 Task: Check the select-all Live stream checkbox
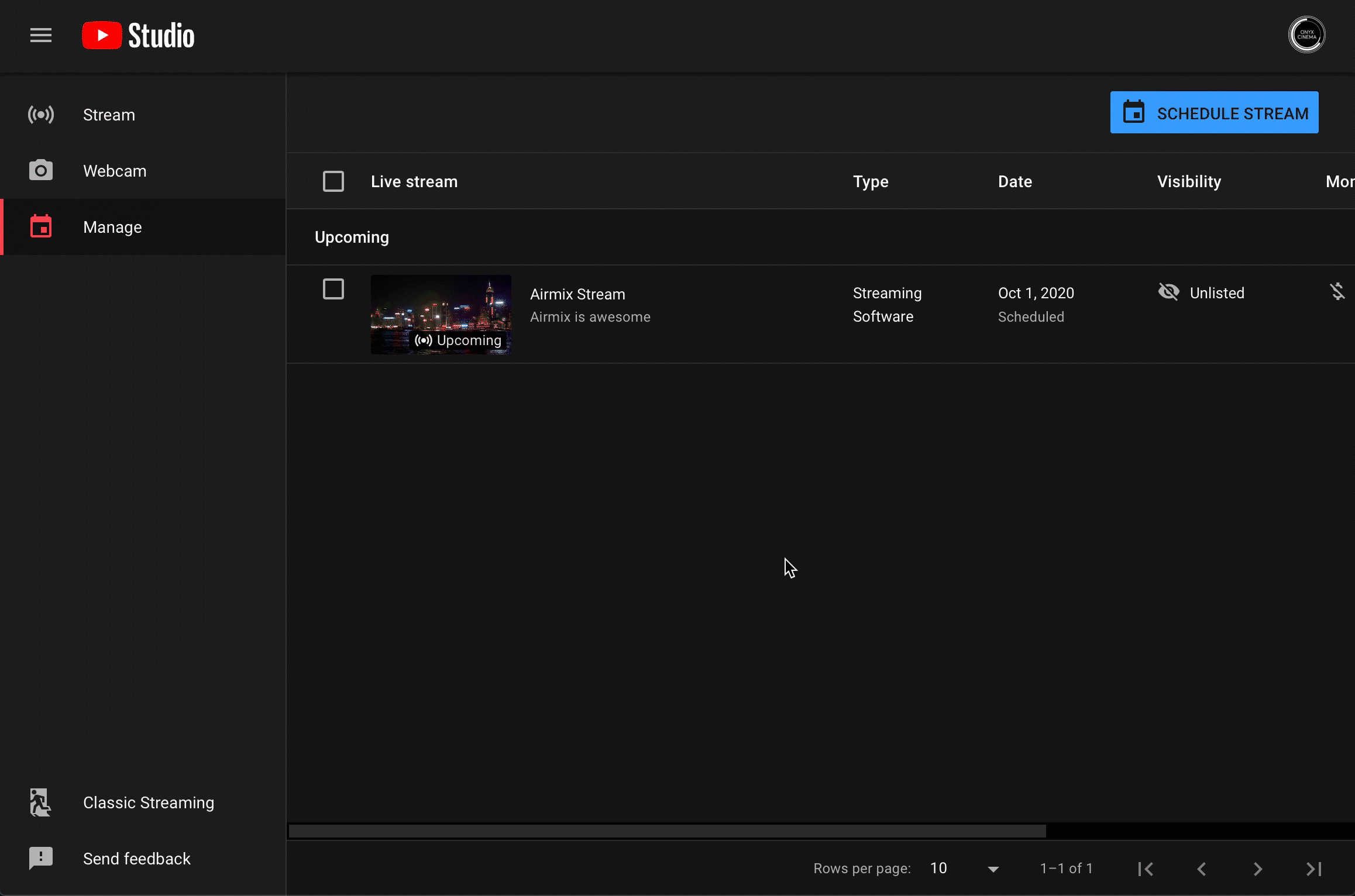[x=333, y=181]
